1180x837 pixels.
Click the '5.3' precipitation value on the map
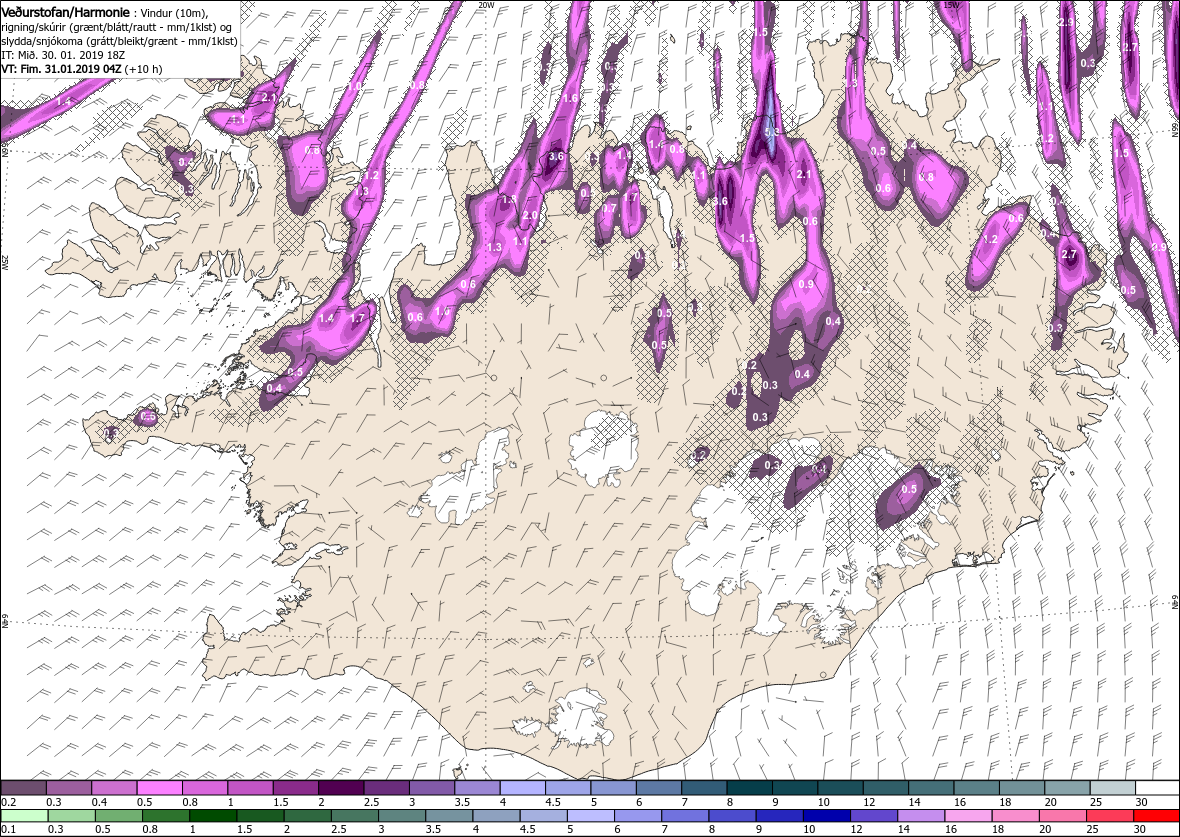click(x=771, y=132)
